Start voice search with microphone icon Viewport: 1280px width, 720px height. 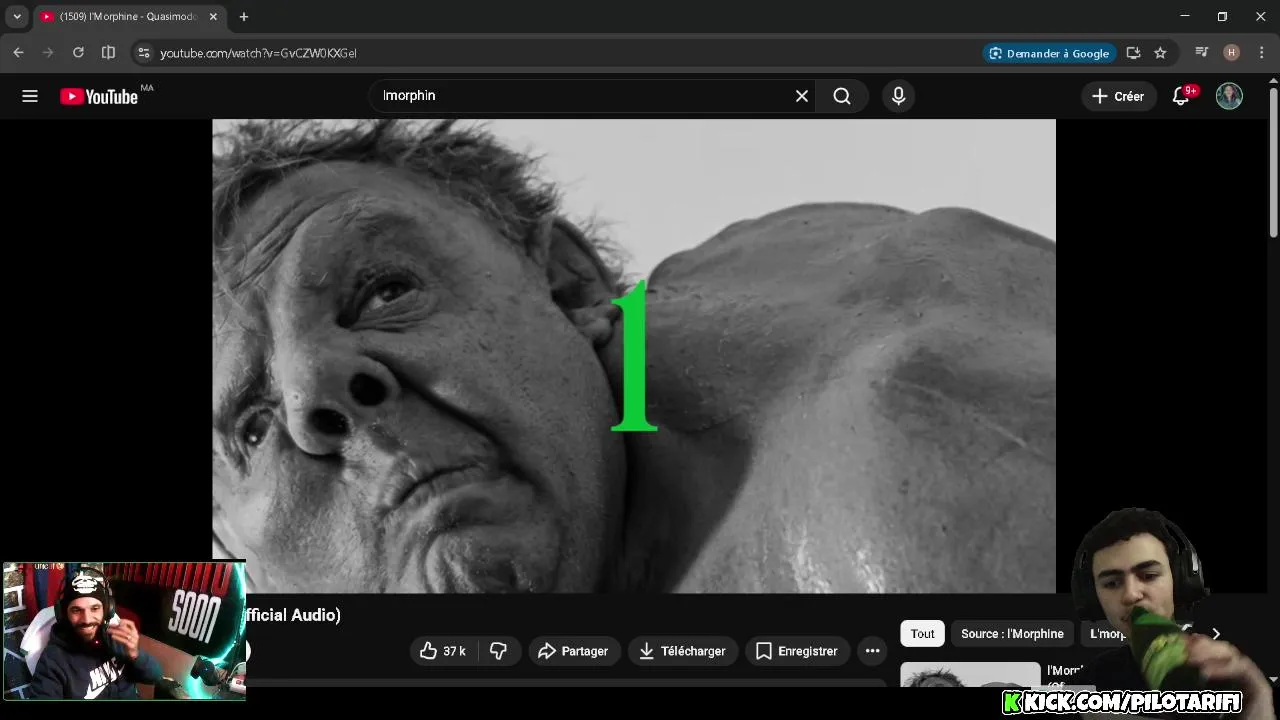click(x=898, y=96)
